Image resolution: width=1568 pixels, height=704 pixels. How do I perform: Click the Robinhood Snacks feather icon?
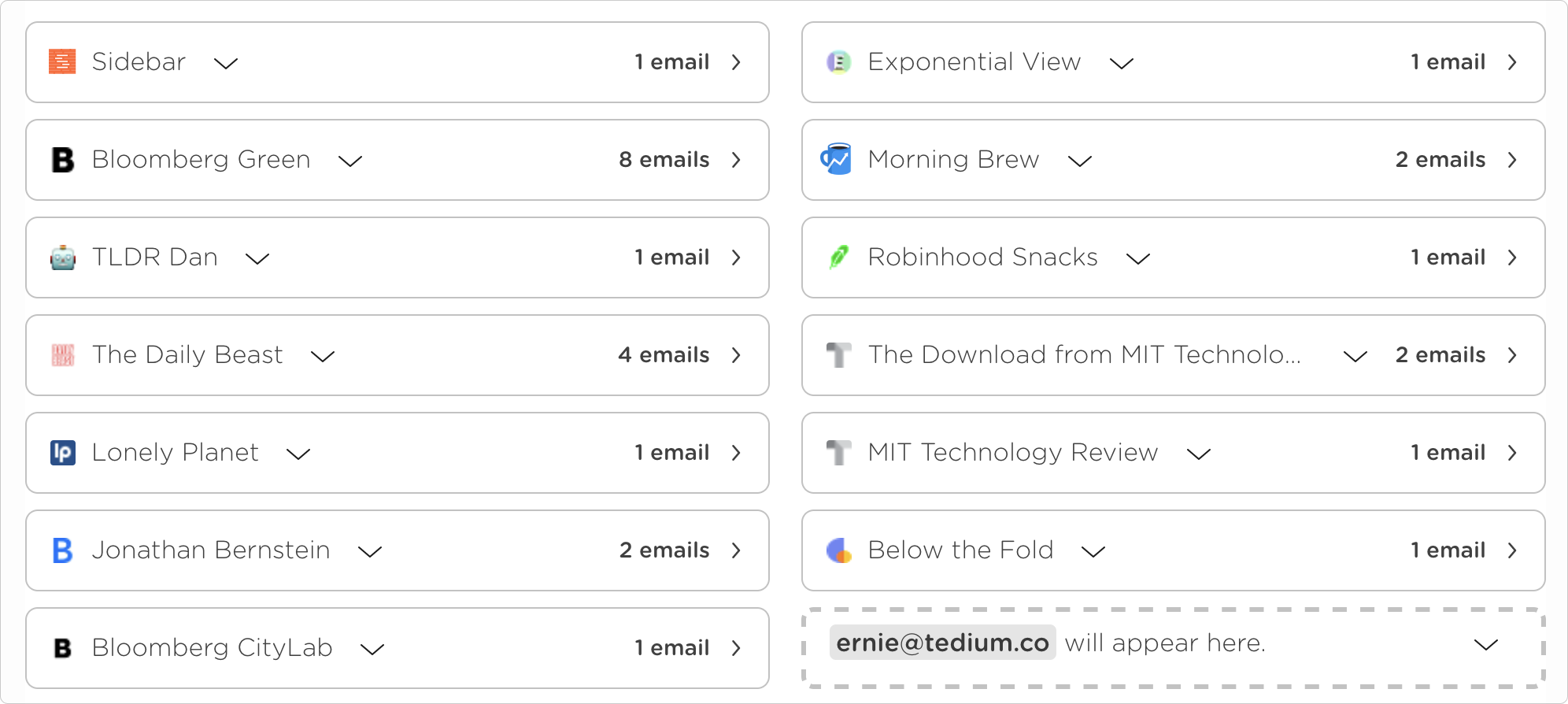(838, 257)
